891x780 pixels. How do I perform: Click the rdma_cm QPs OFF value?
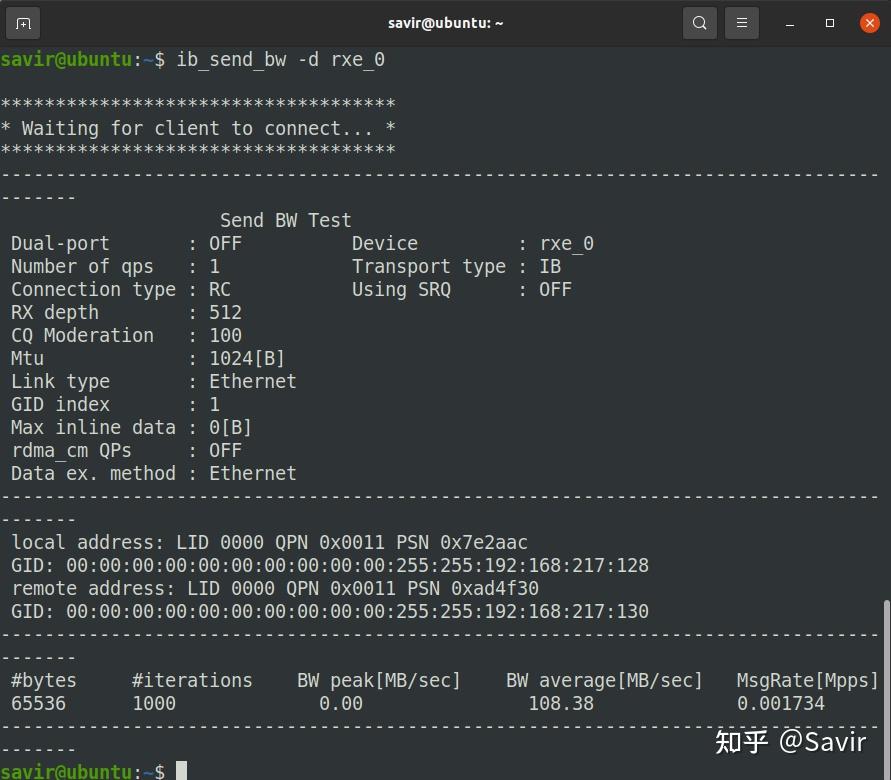[x=225, y=451]
